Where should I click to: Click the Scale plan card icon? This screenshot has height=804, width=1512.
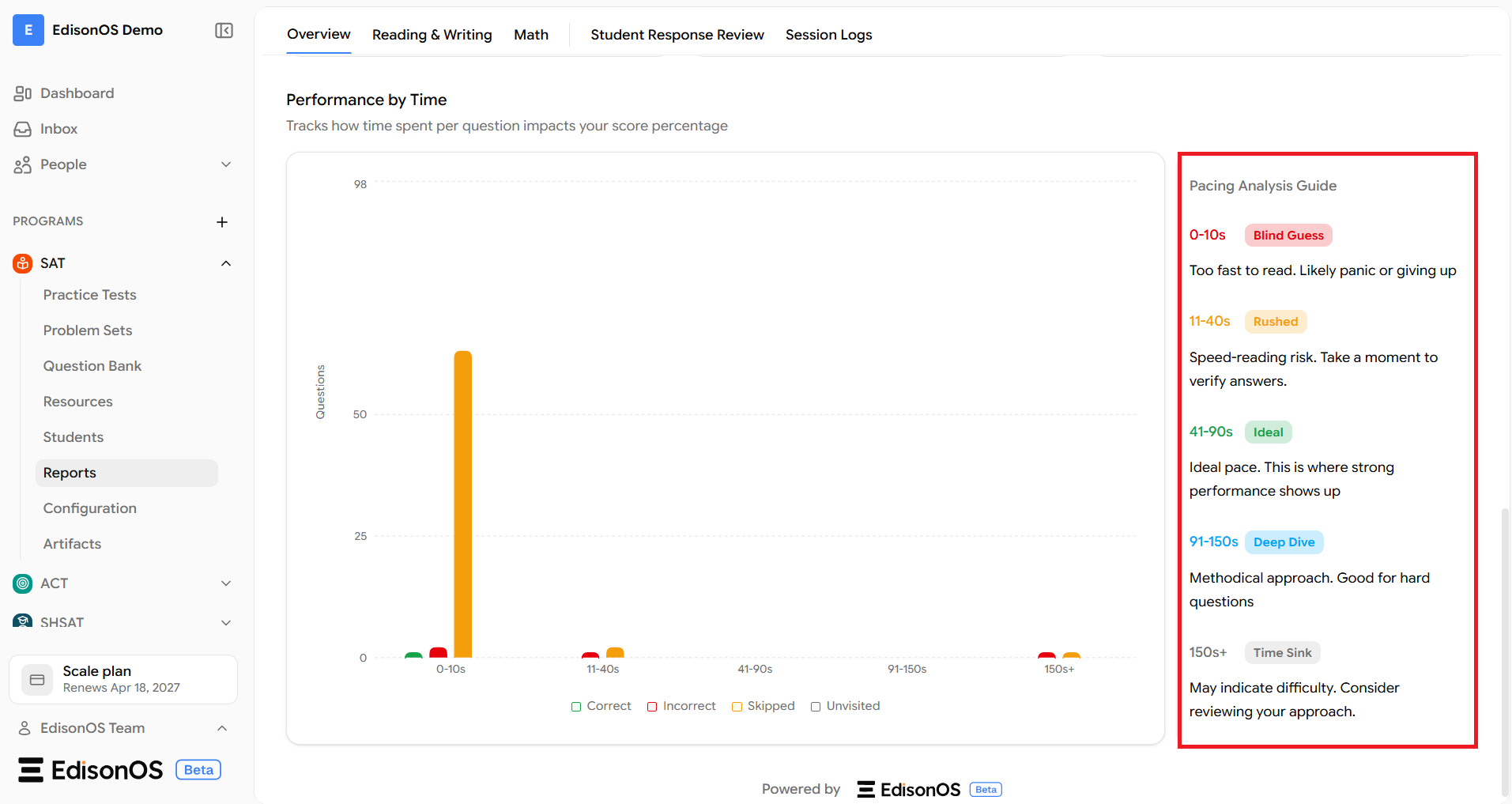37,680
